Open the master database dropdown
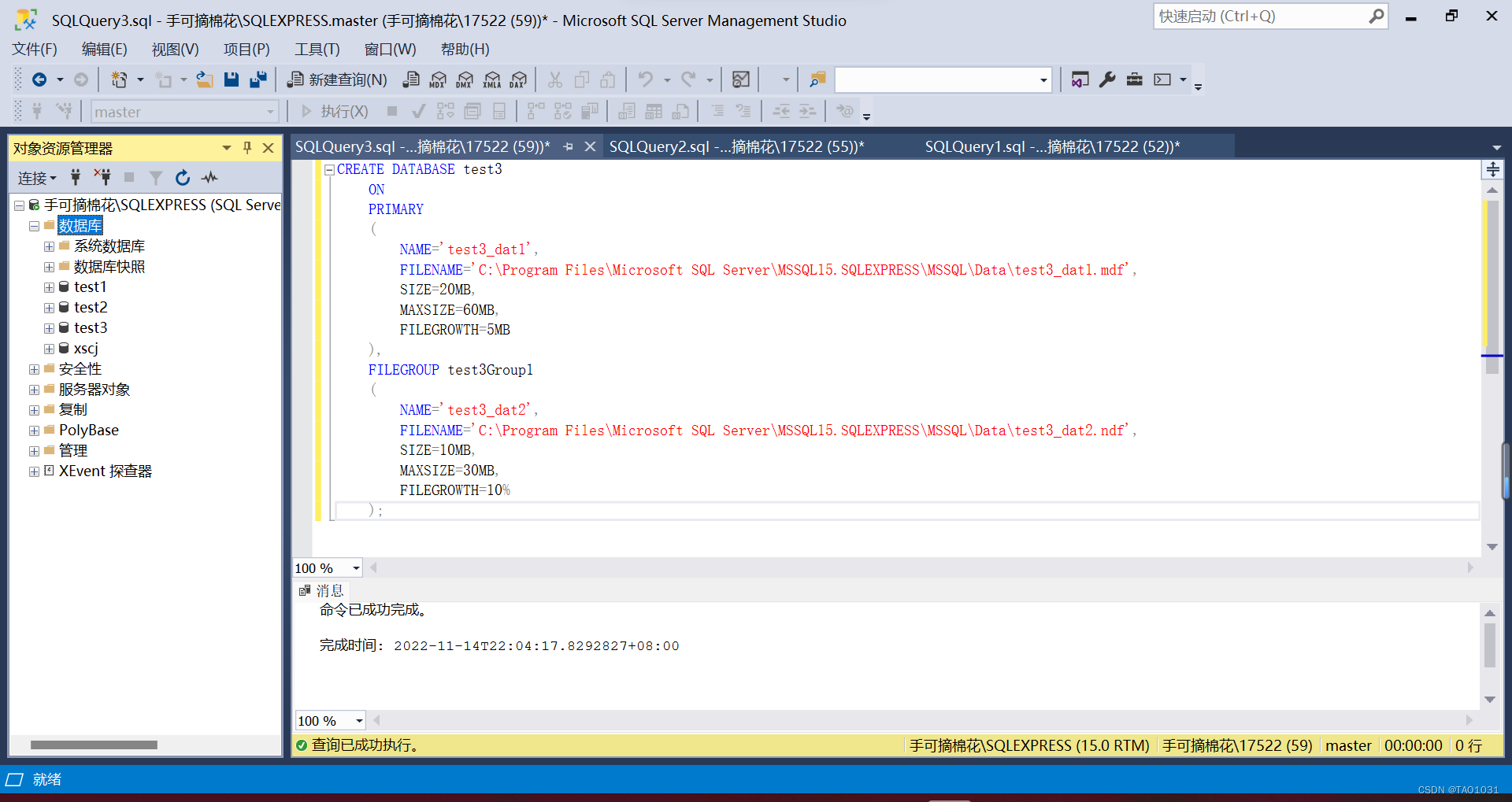 (270, 112)
